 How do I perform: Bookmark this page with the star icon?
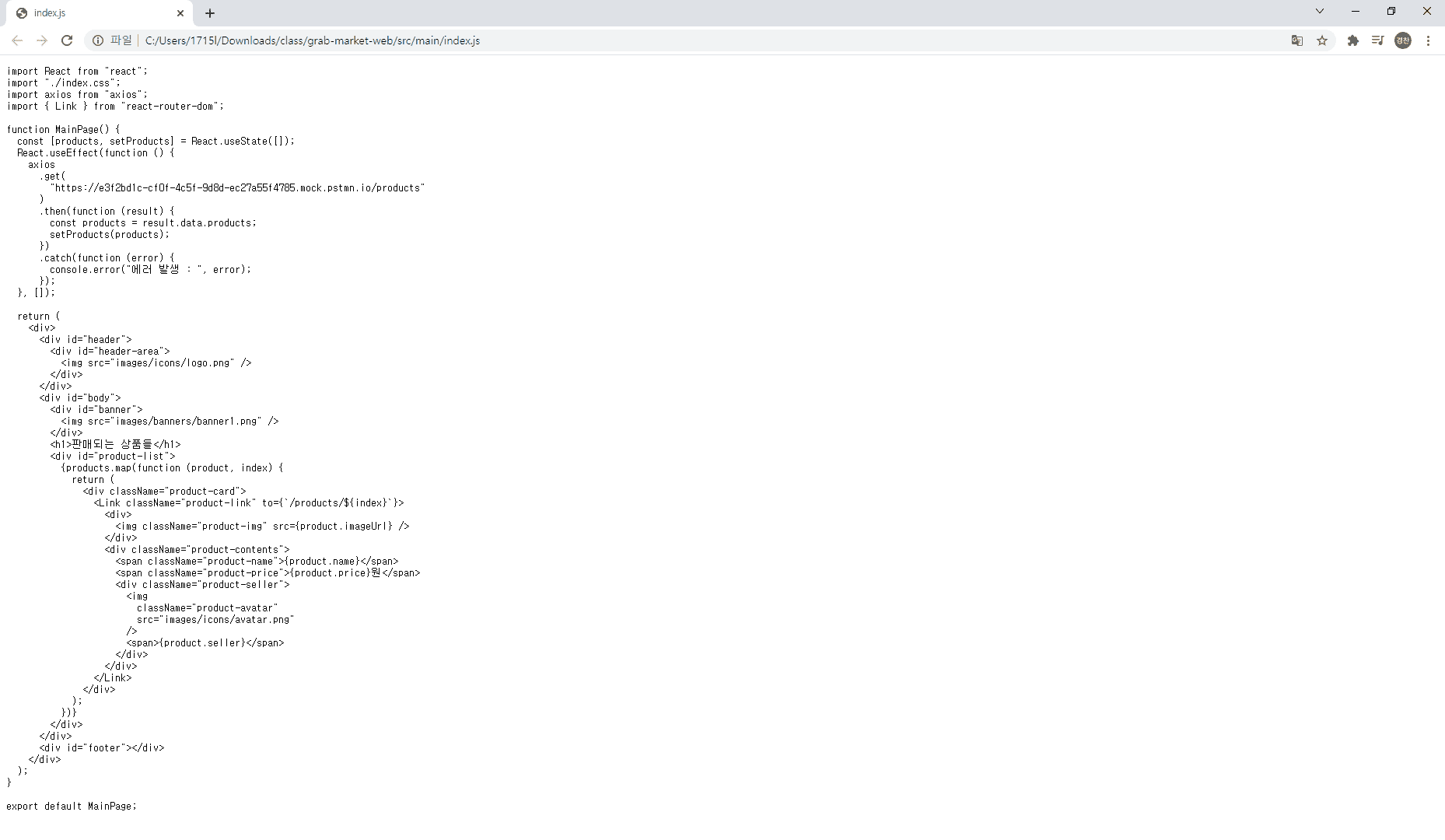pos(1322,40)
